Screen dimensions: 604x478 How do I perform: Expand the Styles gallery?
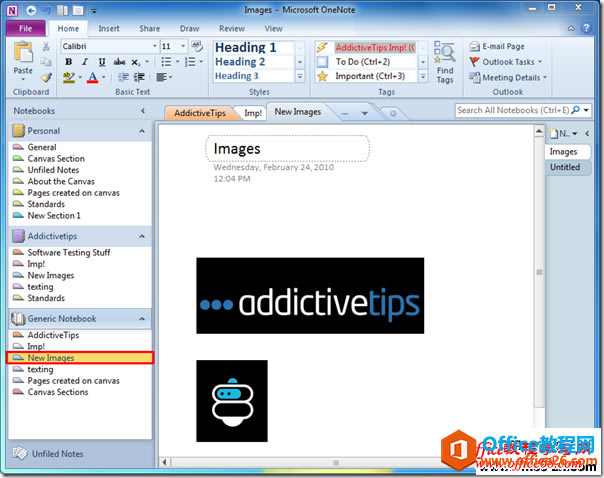click(300, 76)
